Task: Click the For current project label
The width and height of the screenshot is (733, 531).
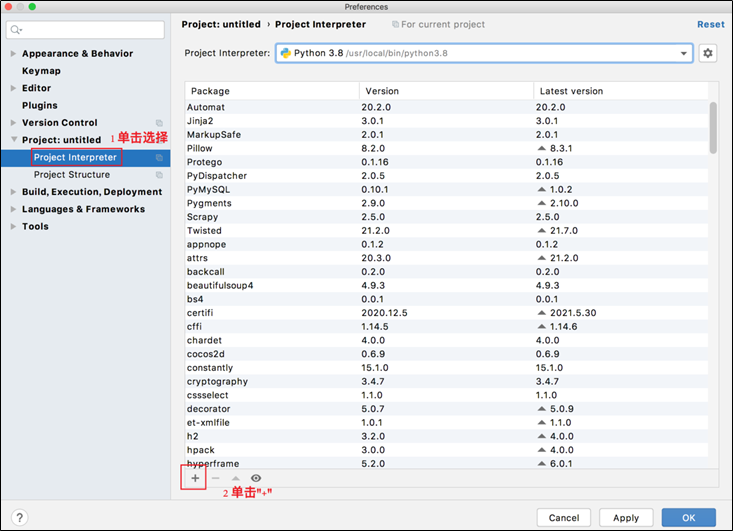Action: point(443,24)
